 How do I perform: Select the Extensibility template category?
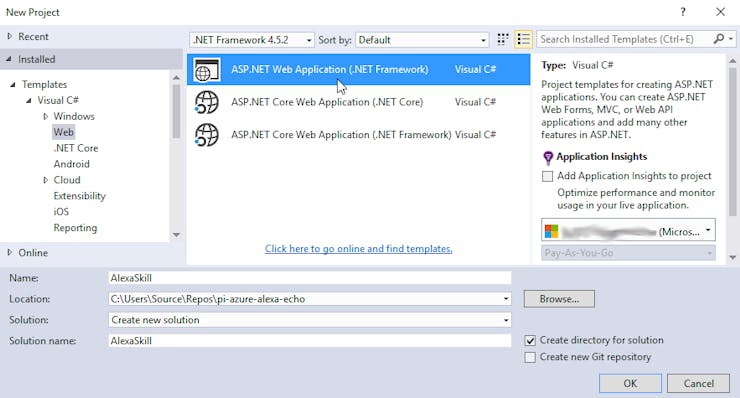79,196
